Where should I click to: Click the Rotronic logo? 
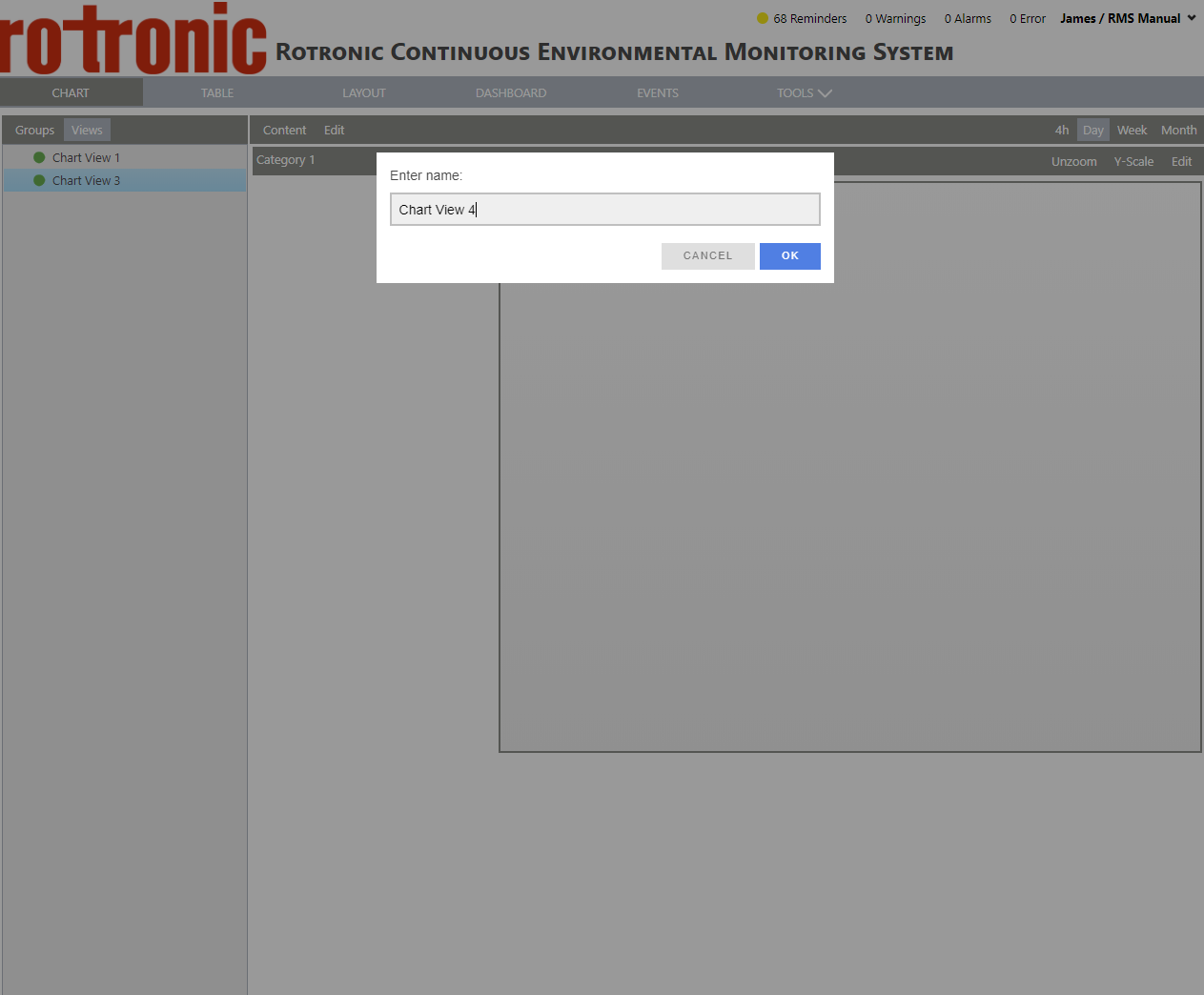pos(133,38)
